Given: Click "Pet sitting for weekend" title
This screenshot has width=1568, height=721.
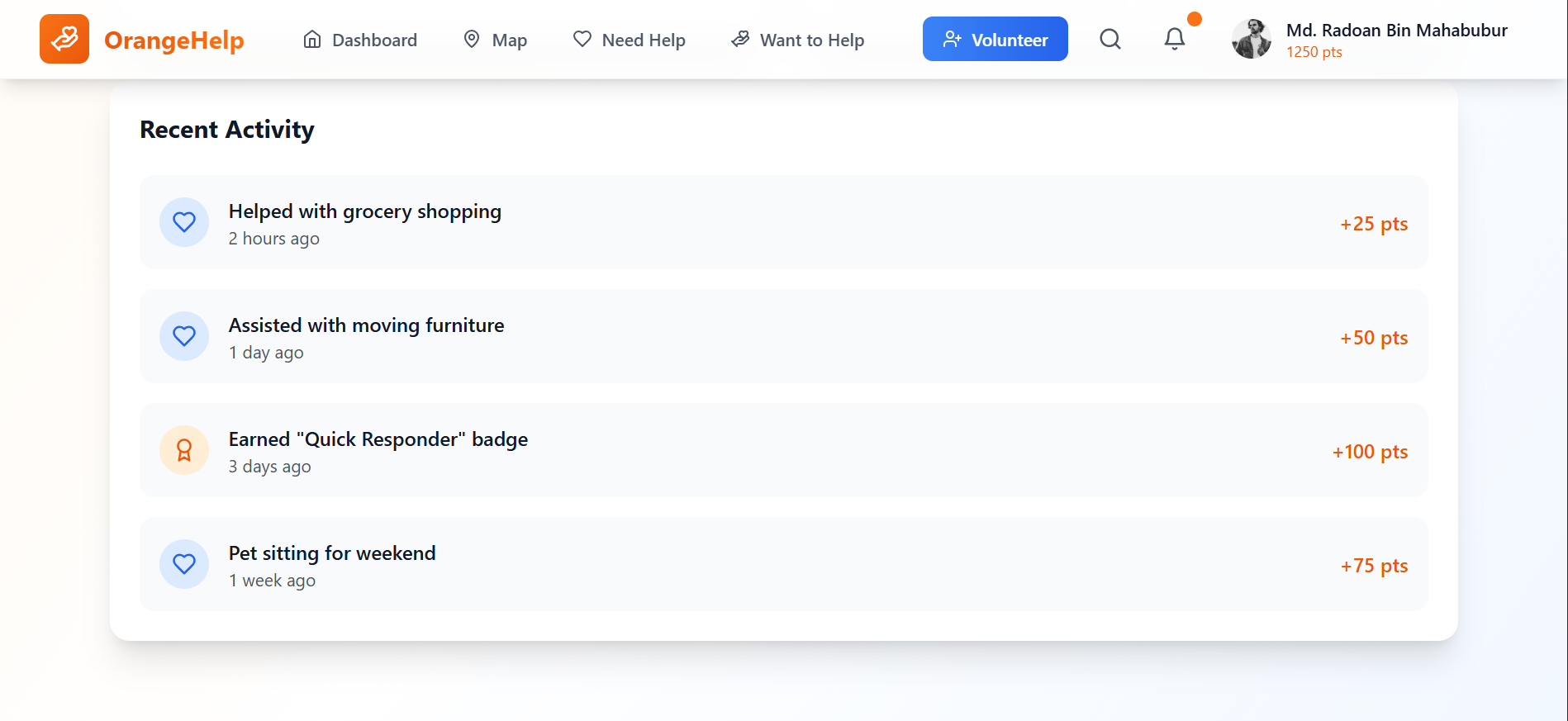Looking at the screenshot, I should click(332, 553).
